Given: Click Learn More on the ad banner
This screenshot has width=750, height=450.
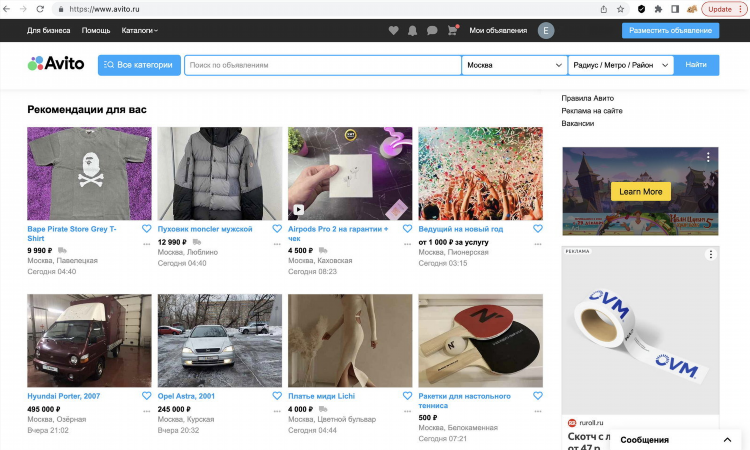Looking at the screenshot, I should pos(640,192).
